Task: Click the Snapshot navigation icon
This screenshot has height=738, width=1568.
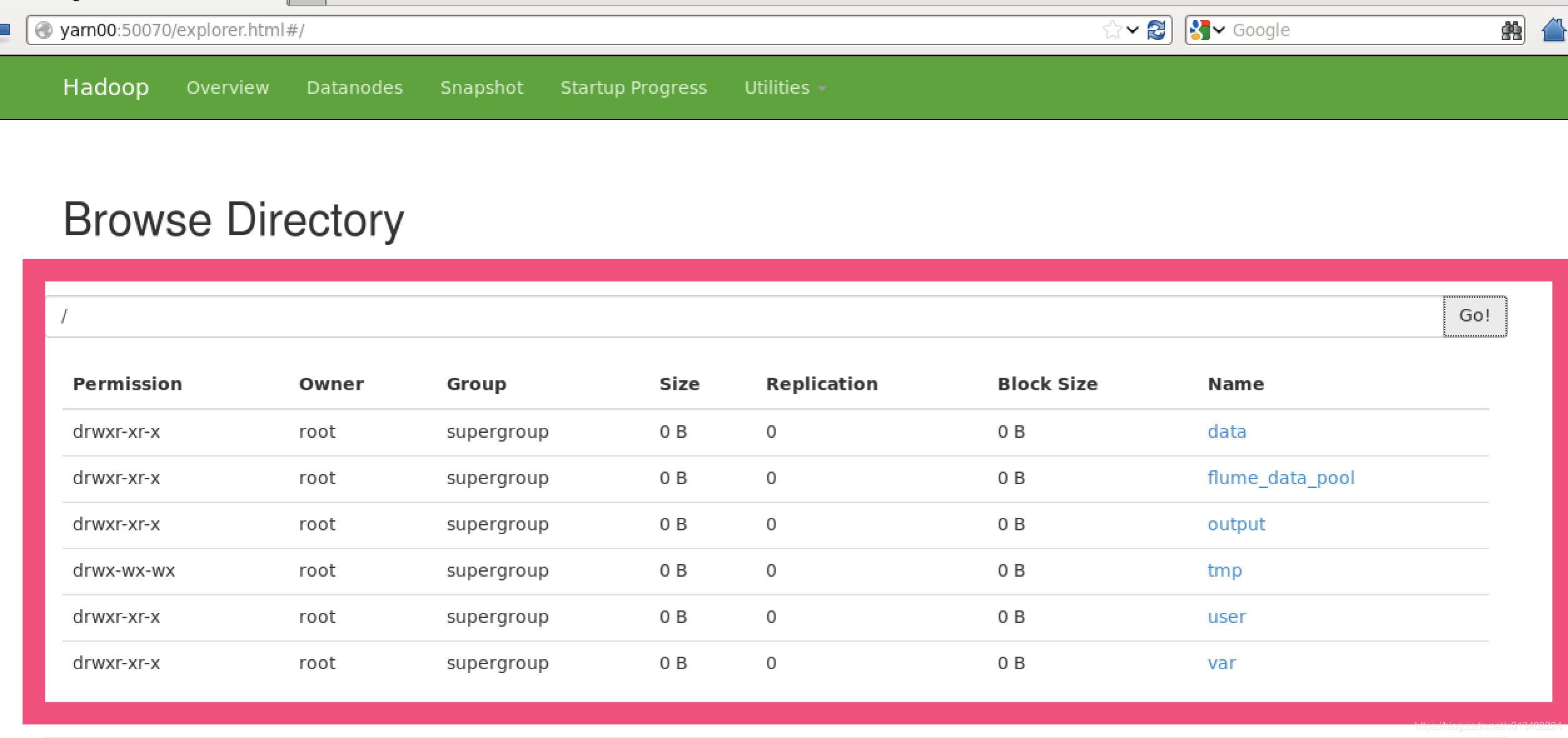Action: pos(484,87)
